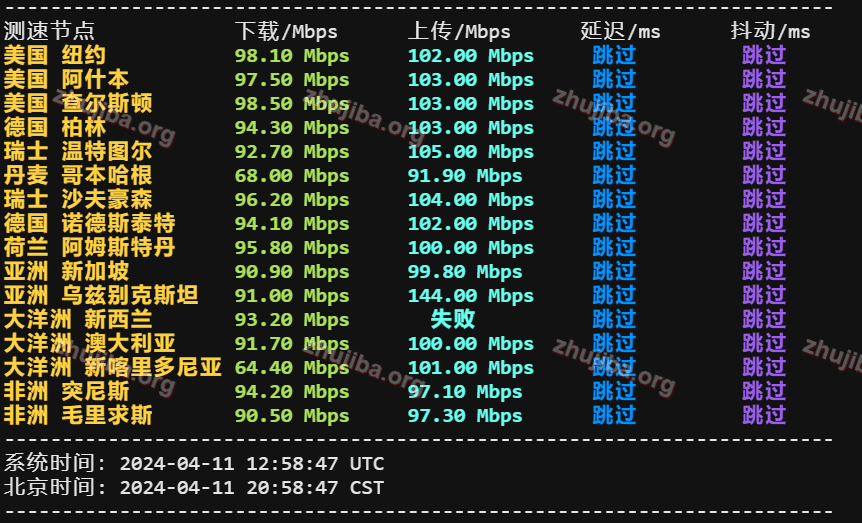This screenshot has height=523, width=862.
Task: Select upload value 99.80 Mbps
Action: [x=465, y=272]
